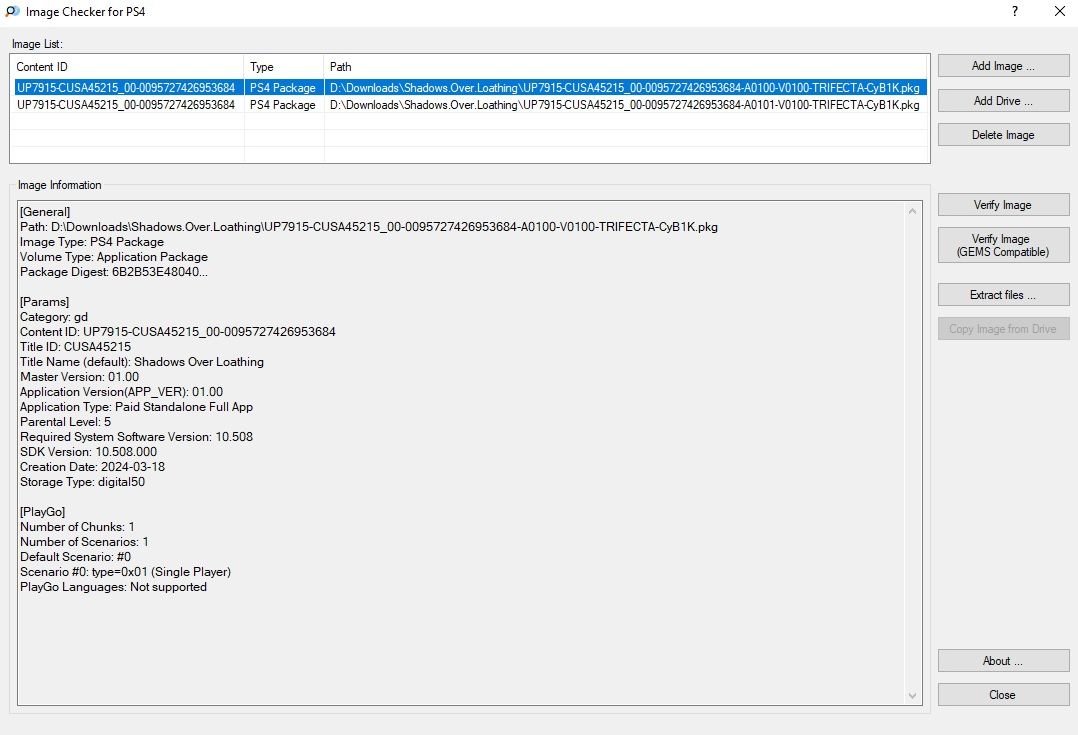Click the [PlayGo] section header text
Screen dimensions: 1078x735
(43, 512)
